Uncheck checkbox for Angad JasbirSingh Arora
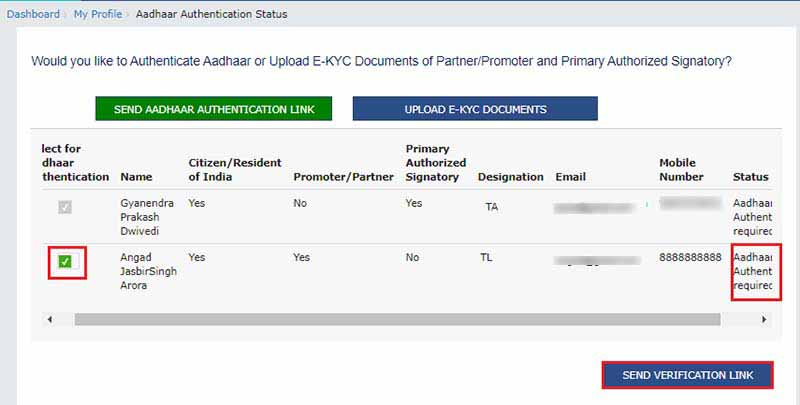Viewport: 800px width, 405px height. [x=65, y=262]
